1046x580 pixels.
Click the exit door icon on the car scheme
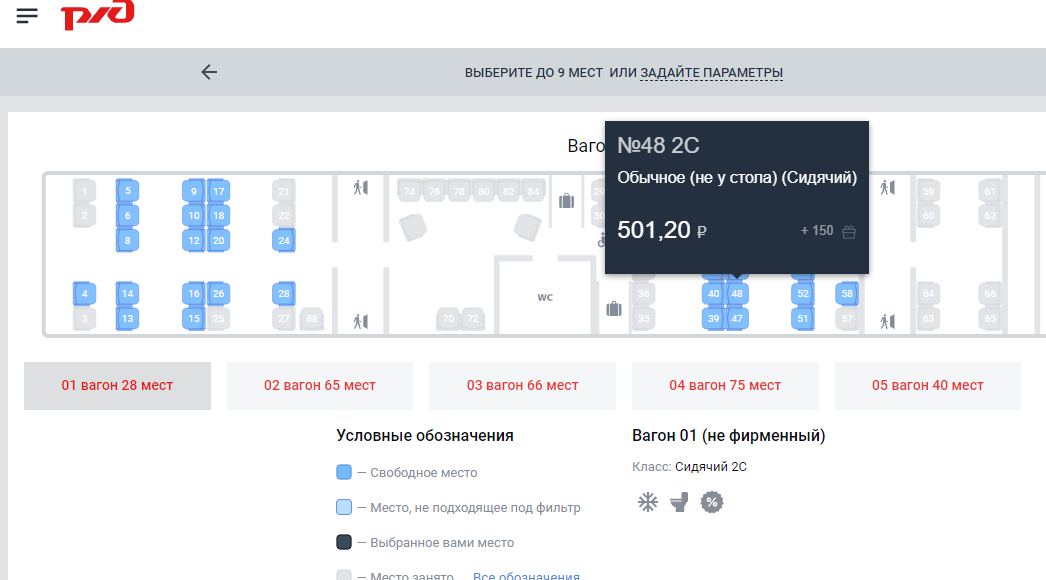click(x=360, y=187)
